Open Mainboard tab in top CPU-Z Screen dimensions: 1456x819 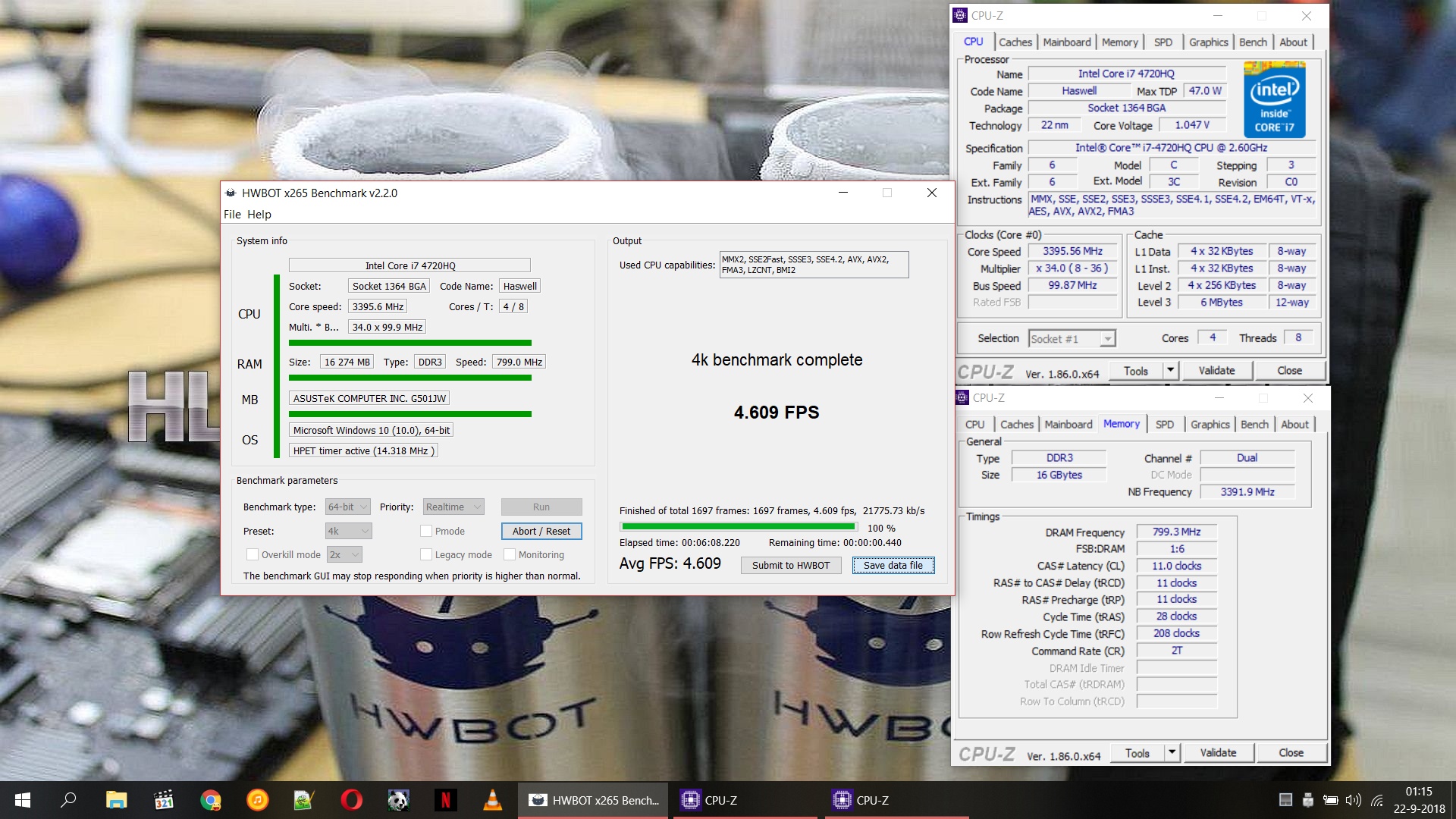1067,42
